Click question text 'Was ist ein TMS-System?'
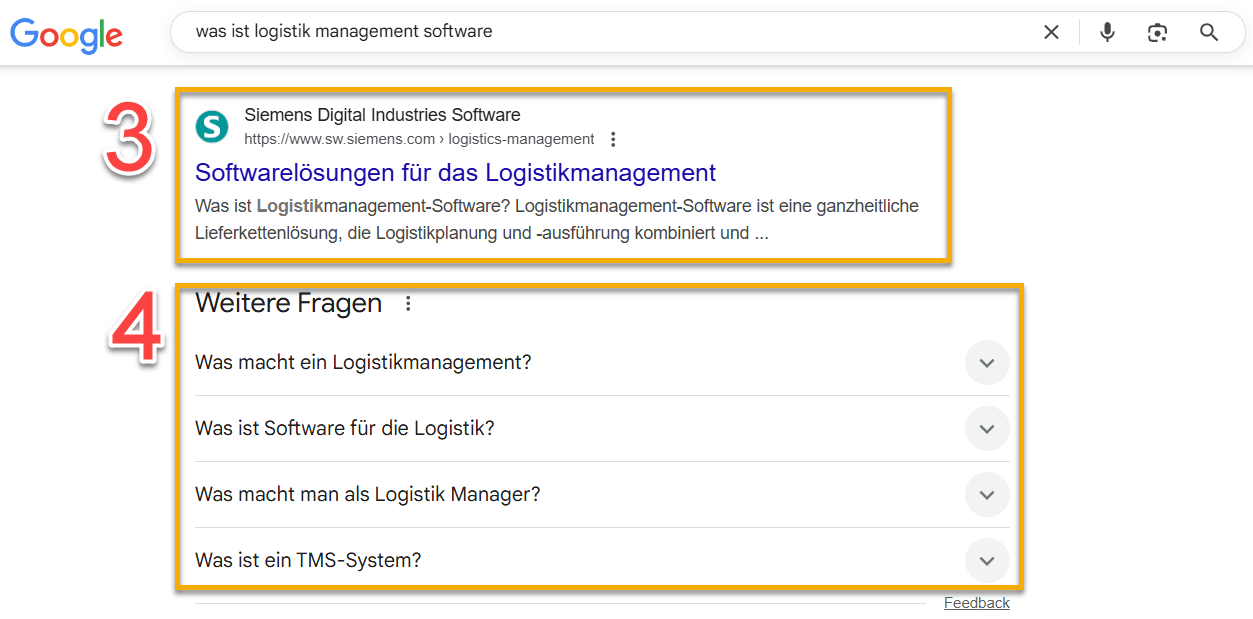The width and height of the screenshot is (1253, 619). [308, 560]
